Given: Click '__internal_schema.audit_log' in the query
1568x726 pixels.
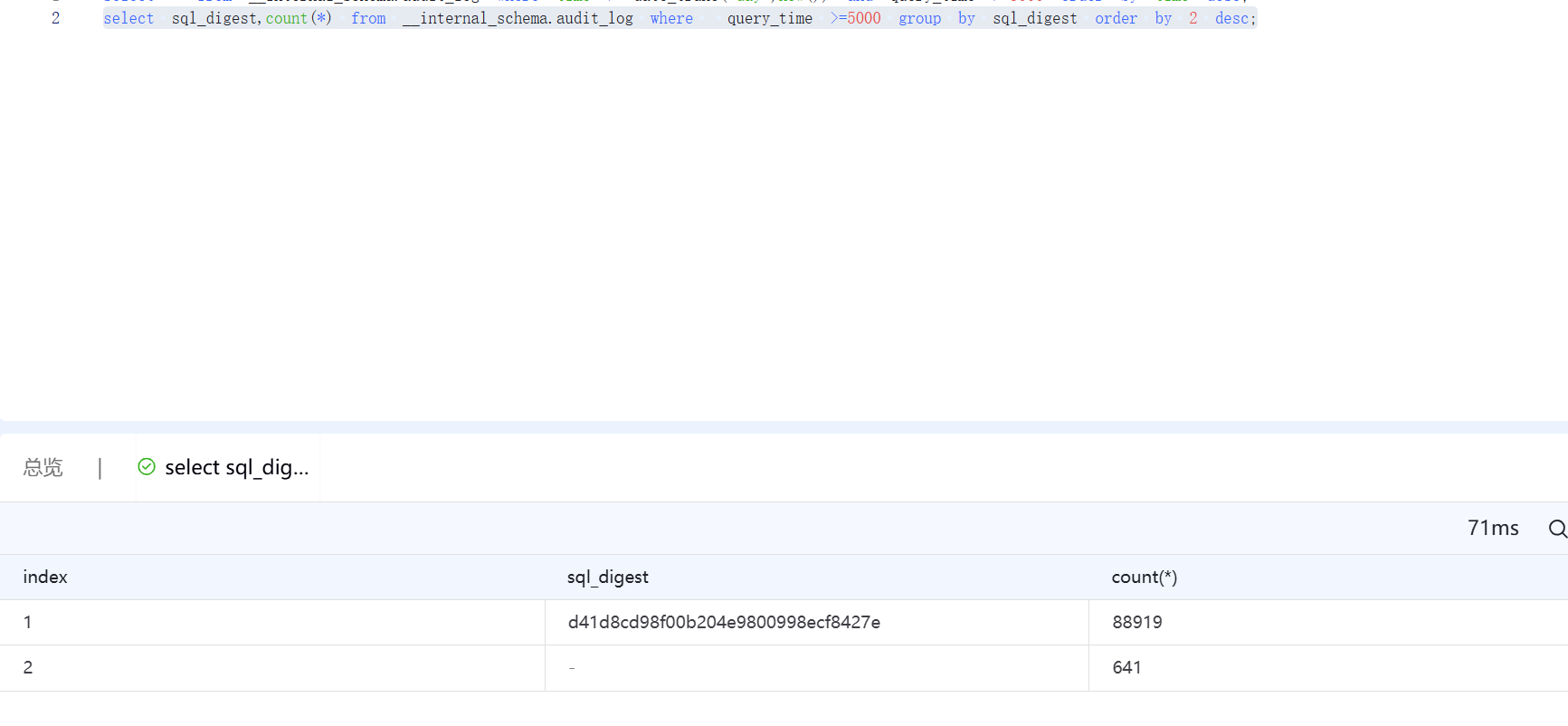Looking at the screenshot, I should click(x=518, y=18).
